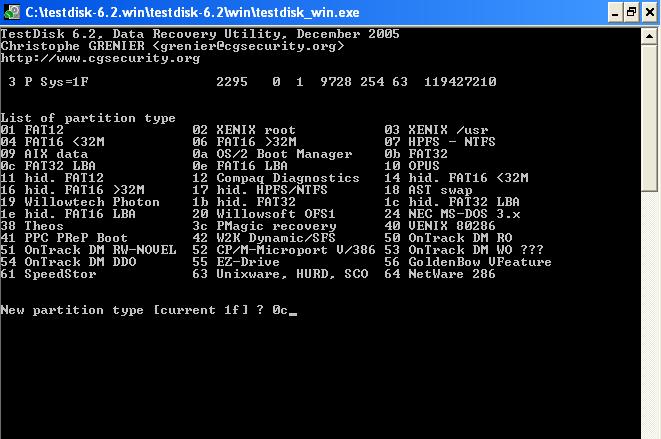Screen dimensions: 661x439
Task: Click the '52 CP/M-Microport V/386' entry
Action: pyautogui.click(x=284, y=250)
